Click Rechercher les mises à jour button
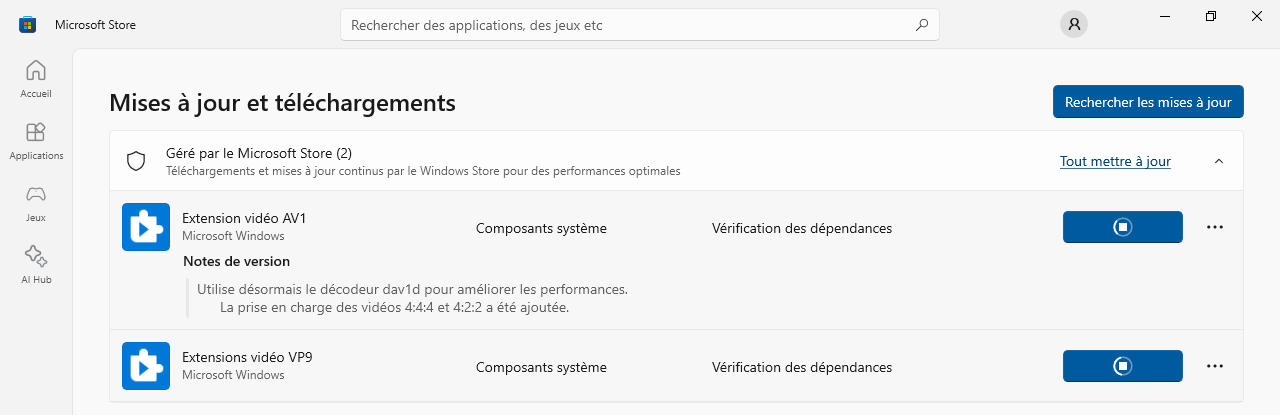Viewport: 1280px width, 415px height. tap(1148, 102)
